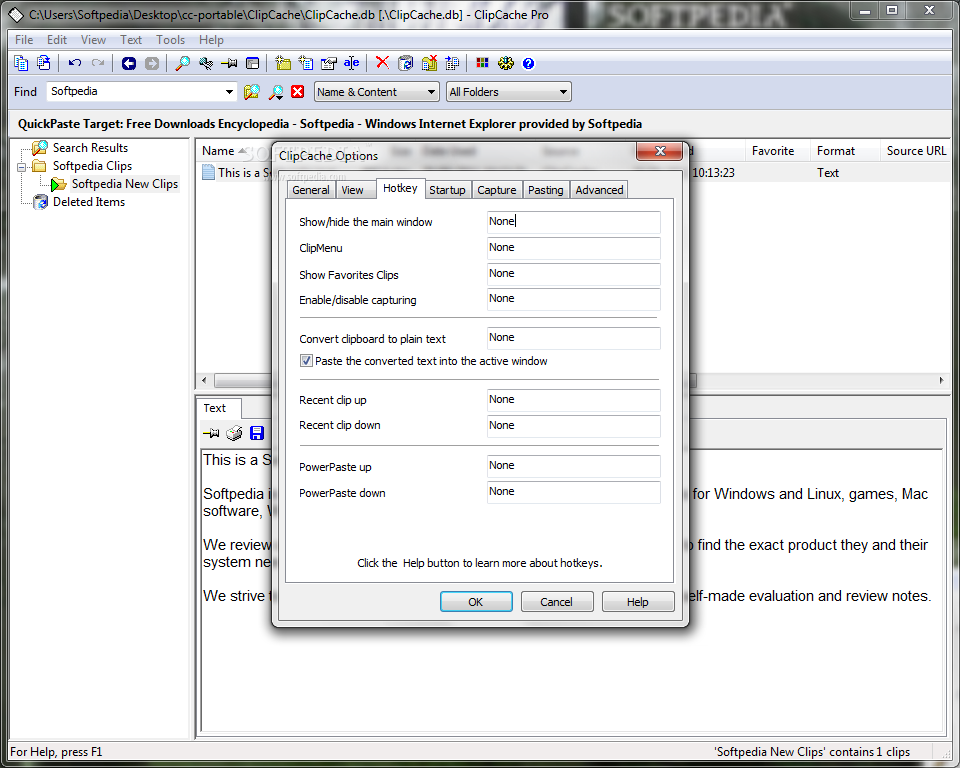The image size is (960, 768).
Task: Select Search Results in folder tree
Action: [90, 148]
